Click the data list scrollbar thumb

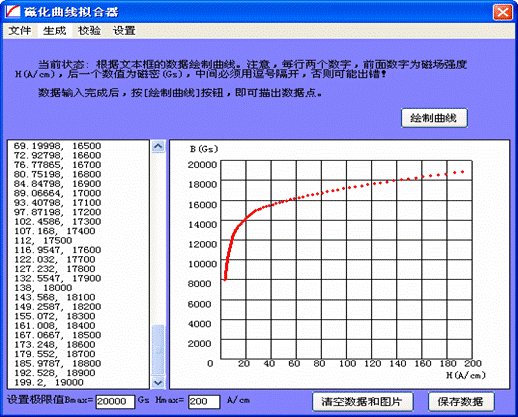[x=158, y=350]
